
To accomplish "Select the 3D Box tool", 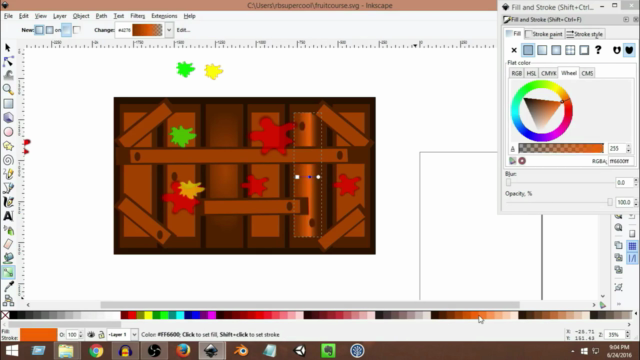I will pyautogui.click(x=8, y=118).
